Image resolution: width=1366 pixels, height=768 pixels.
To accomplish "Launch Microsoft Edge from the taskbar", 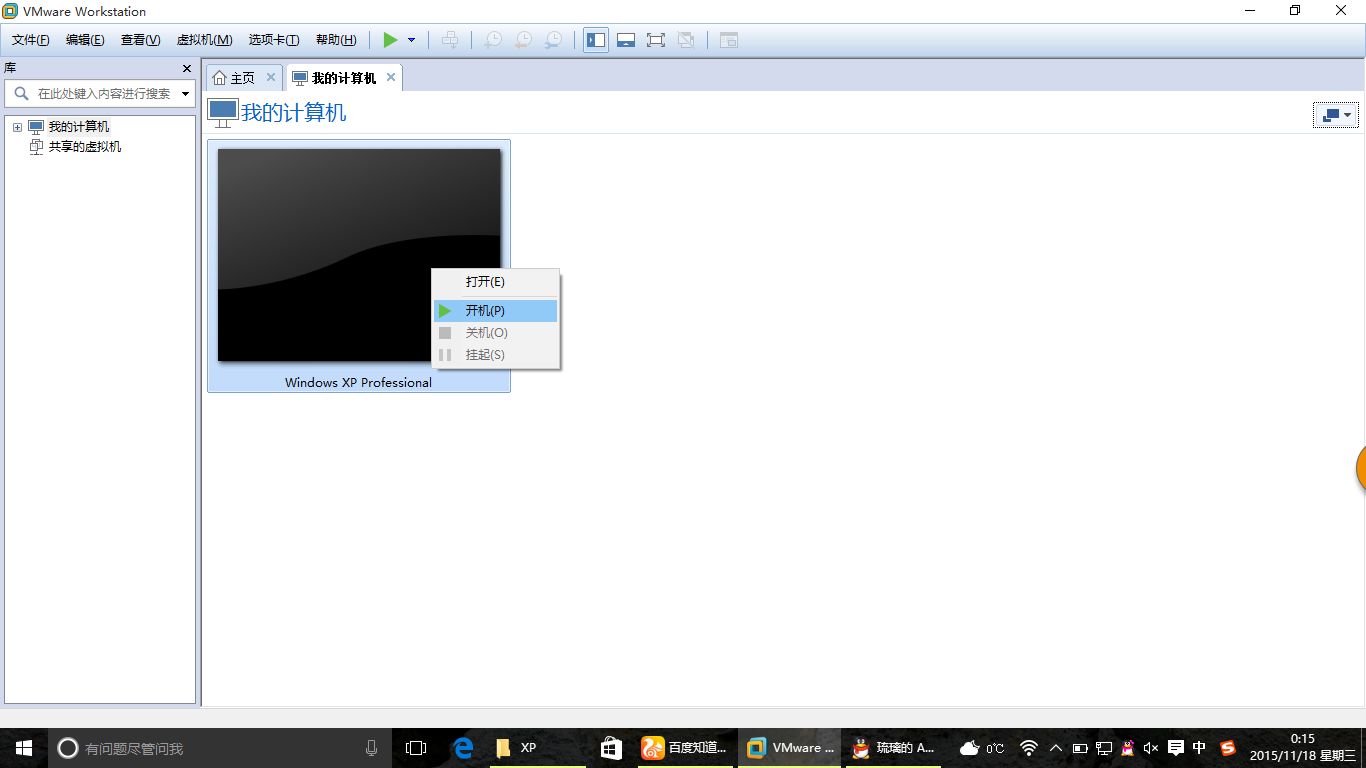I will pyautogui.click(x=462, y=748).
